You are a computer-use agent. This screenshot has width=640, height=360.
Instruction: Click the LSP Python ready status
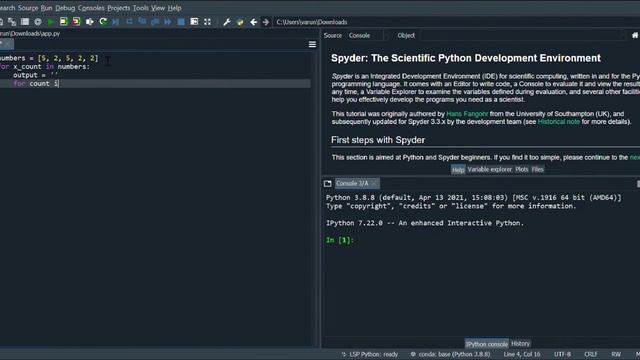pos(370,354)
